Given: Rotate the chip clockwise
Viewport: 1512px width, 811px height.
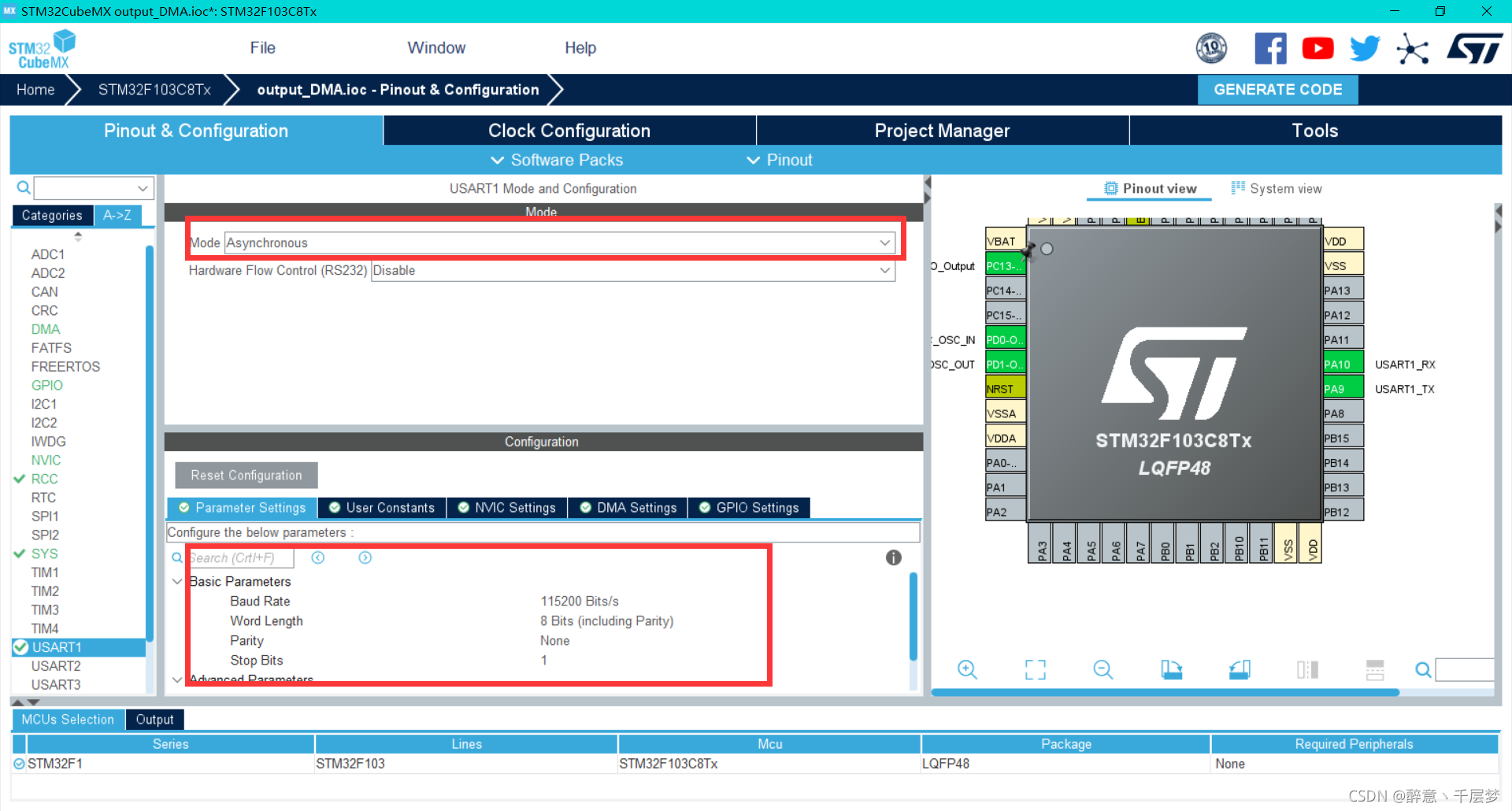Looking at the screenshot, I should (1172, 670).
